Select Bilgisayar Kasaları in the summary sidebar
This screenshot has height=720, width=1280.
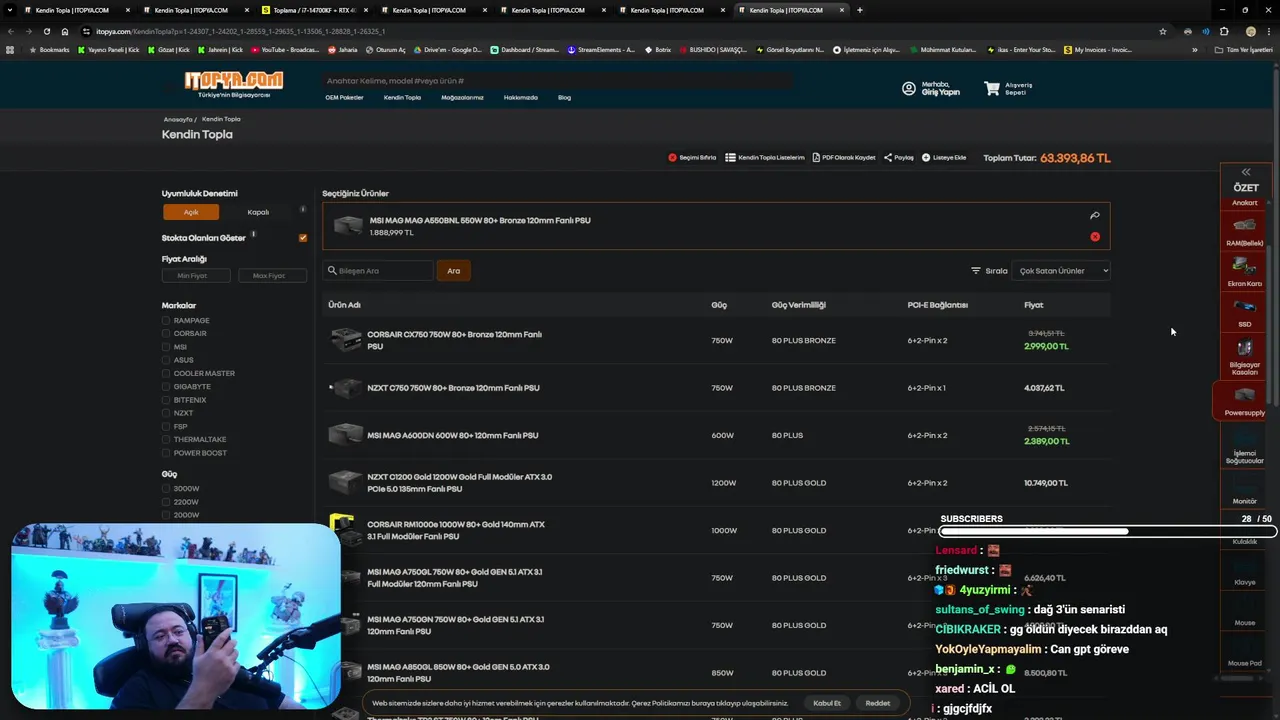1245,356
